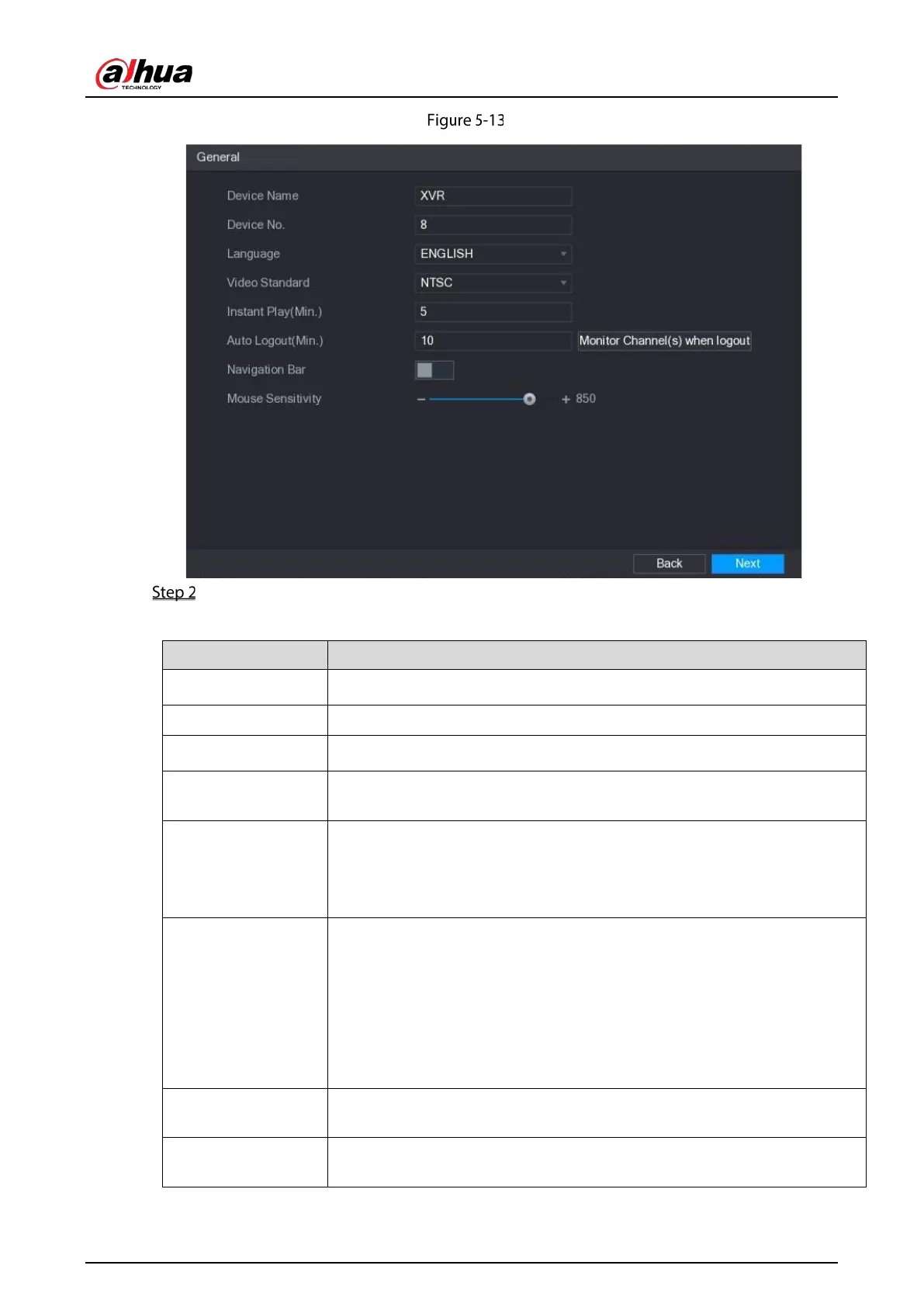
Task: Click the General panel title
Action: pos(218,157)
